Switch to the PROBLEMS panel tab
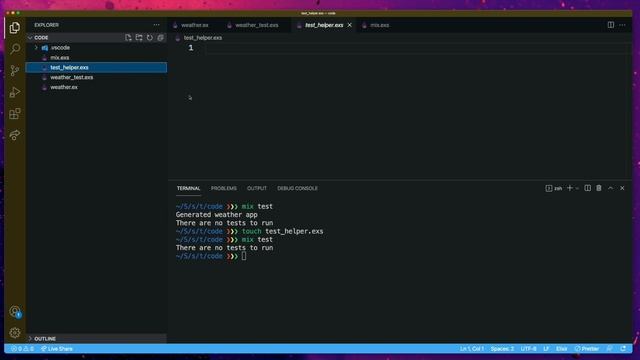640x360 pixels. coord(224,188)
